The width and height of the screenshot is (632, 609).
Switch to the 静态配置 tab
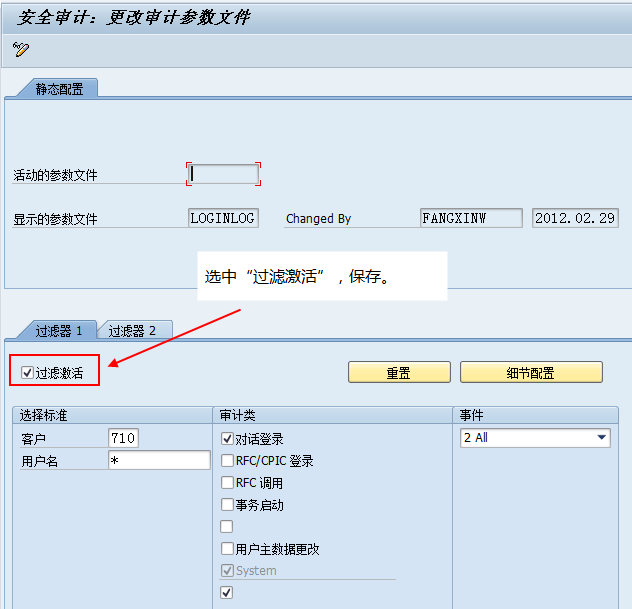pos(59,89)
